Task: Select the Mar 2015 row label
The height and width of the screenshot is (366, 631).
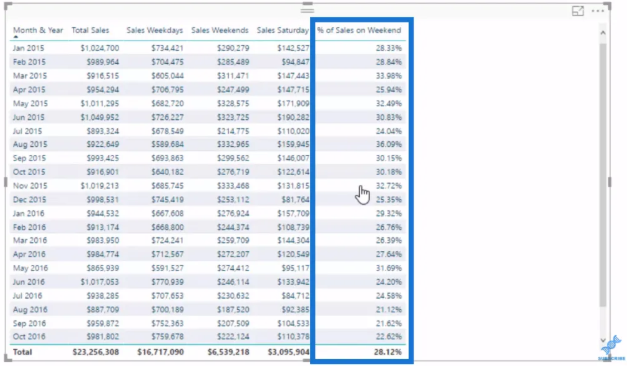Action: tap(30, 76)
